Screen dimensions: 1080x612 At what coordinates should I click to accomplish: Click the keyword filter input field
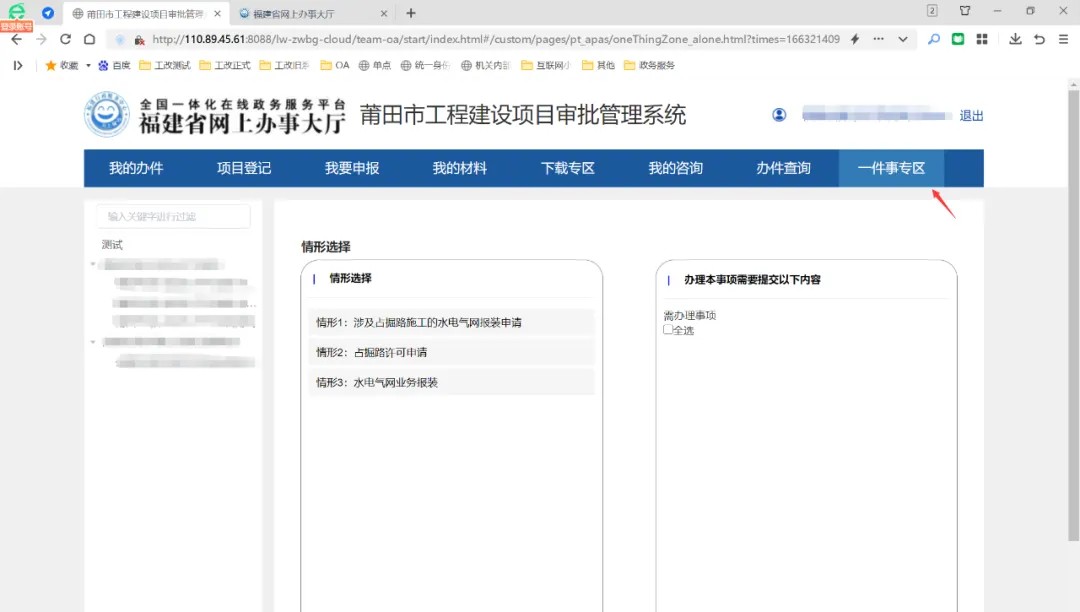[x=173, y=216]
